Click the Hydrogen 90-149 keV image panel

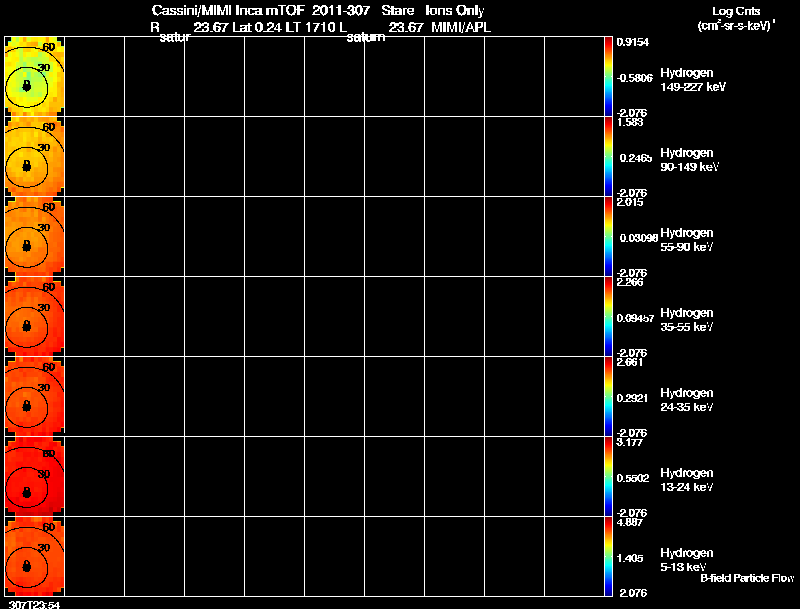click(35, 157)
